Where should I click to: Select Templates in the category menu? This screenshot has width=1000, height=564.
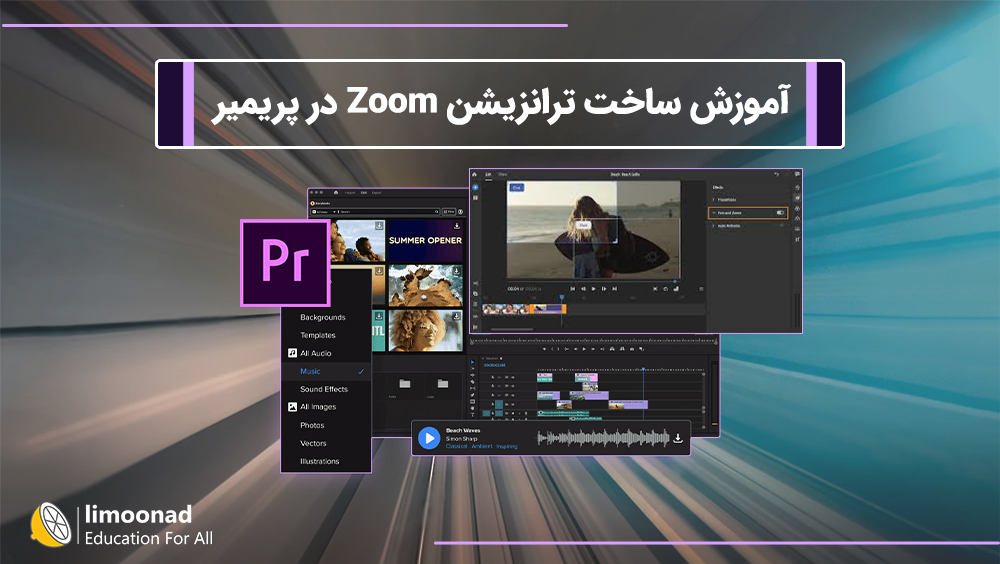318,335
